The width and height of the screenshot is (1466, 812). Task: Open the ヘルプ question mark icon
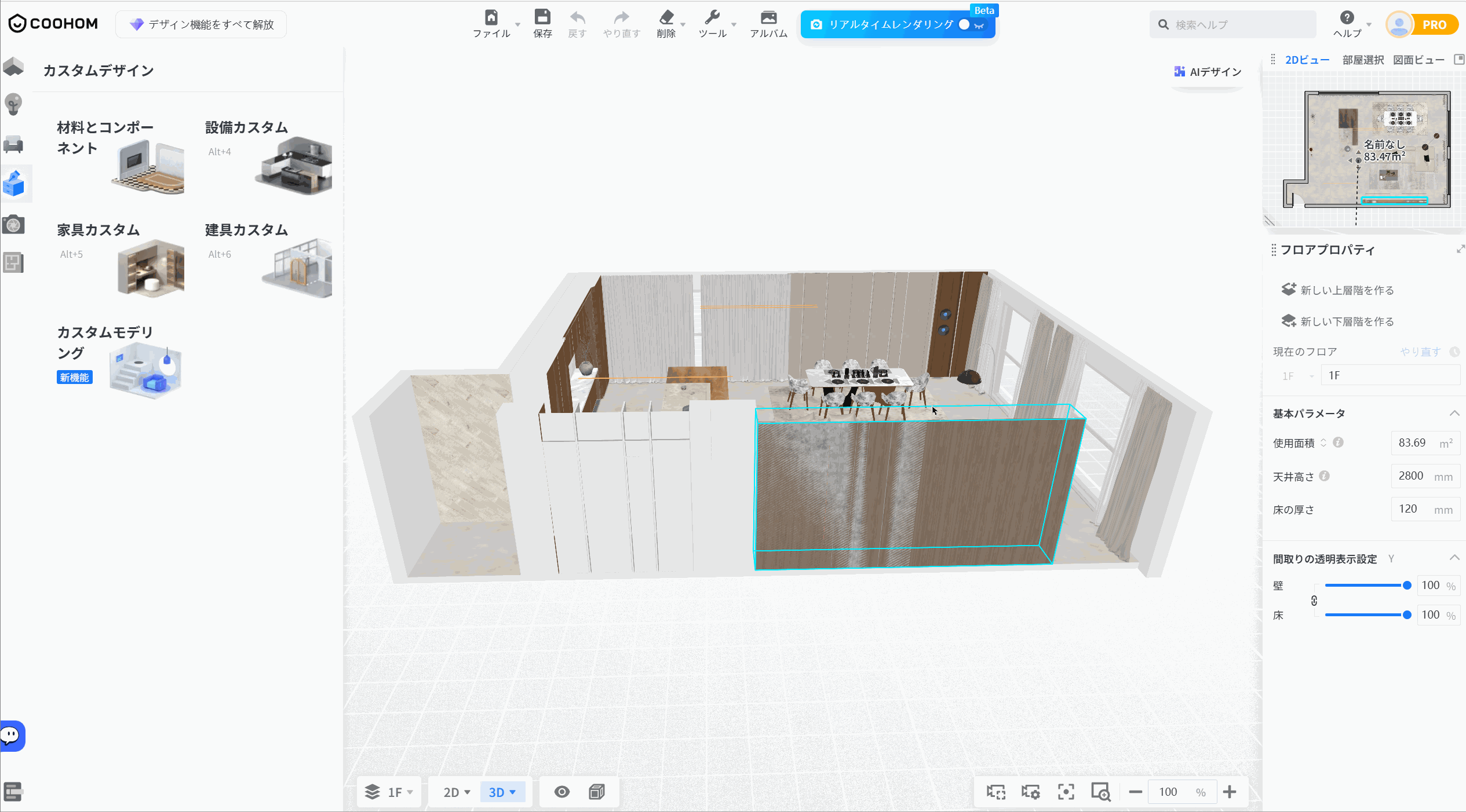coord(1347,17)
